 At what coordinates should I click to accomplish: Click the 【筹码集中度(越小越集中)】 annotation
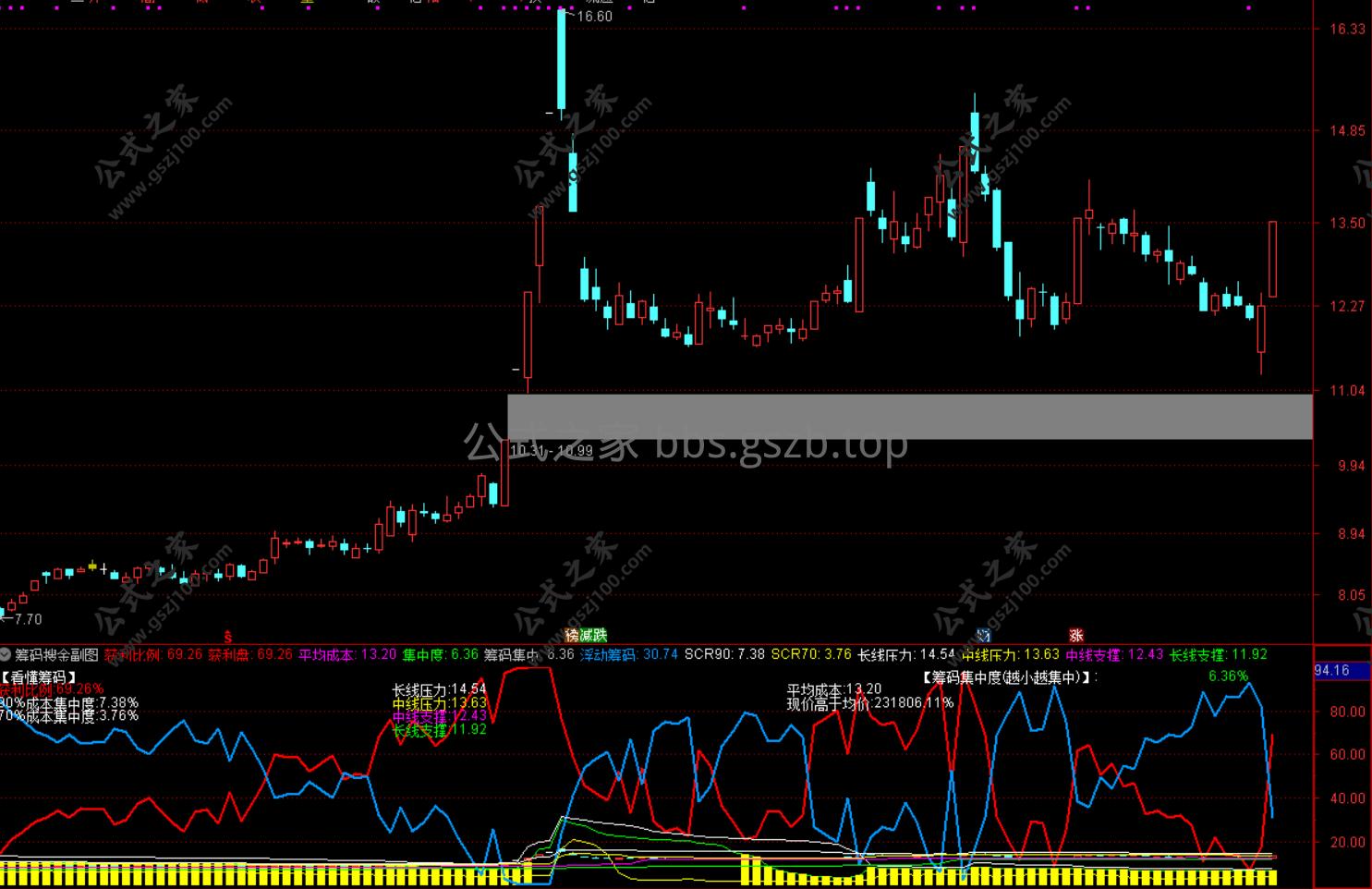coord(1009,677)
